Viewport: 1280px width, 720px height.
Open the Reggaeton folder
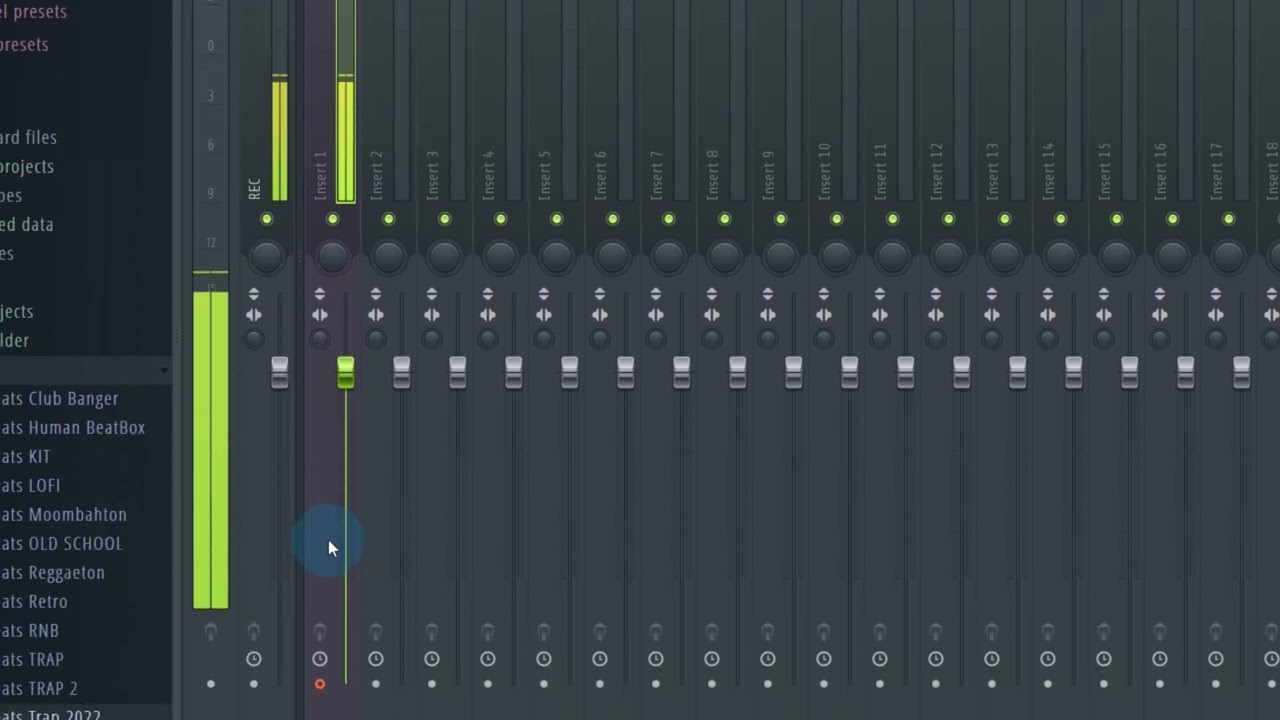52,572
